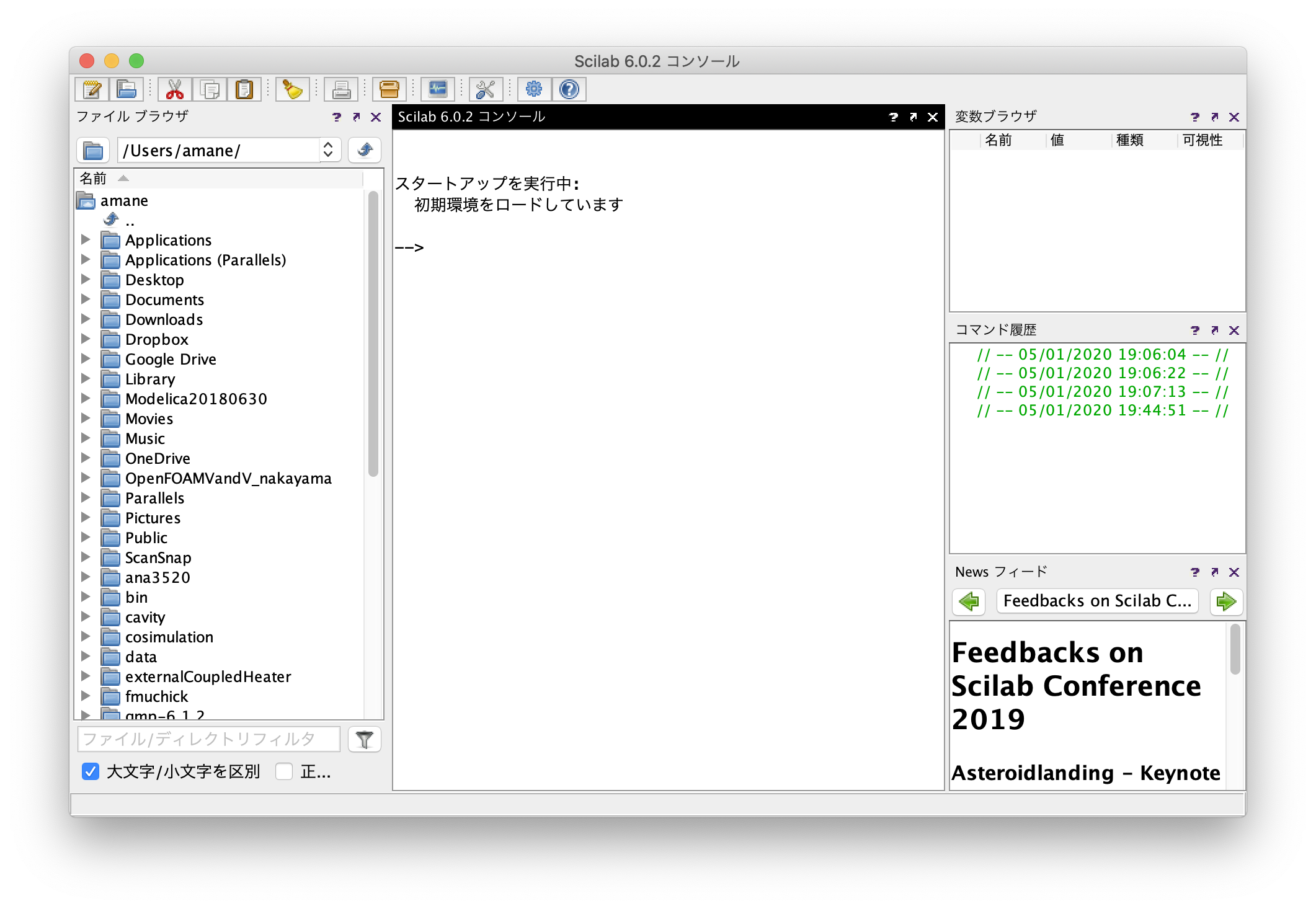Undock the command history panel
This screenshot has height=909, width=1316.
[1214, 330]
